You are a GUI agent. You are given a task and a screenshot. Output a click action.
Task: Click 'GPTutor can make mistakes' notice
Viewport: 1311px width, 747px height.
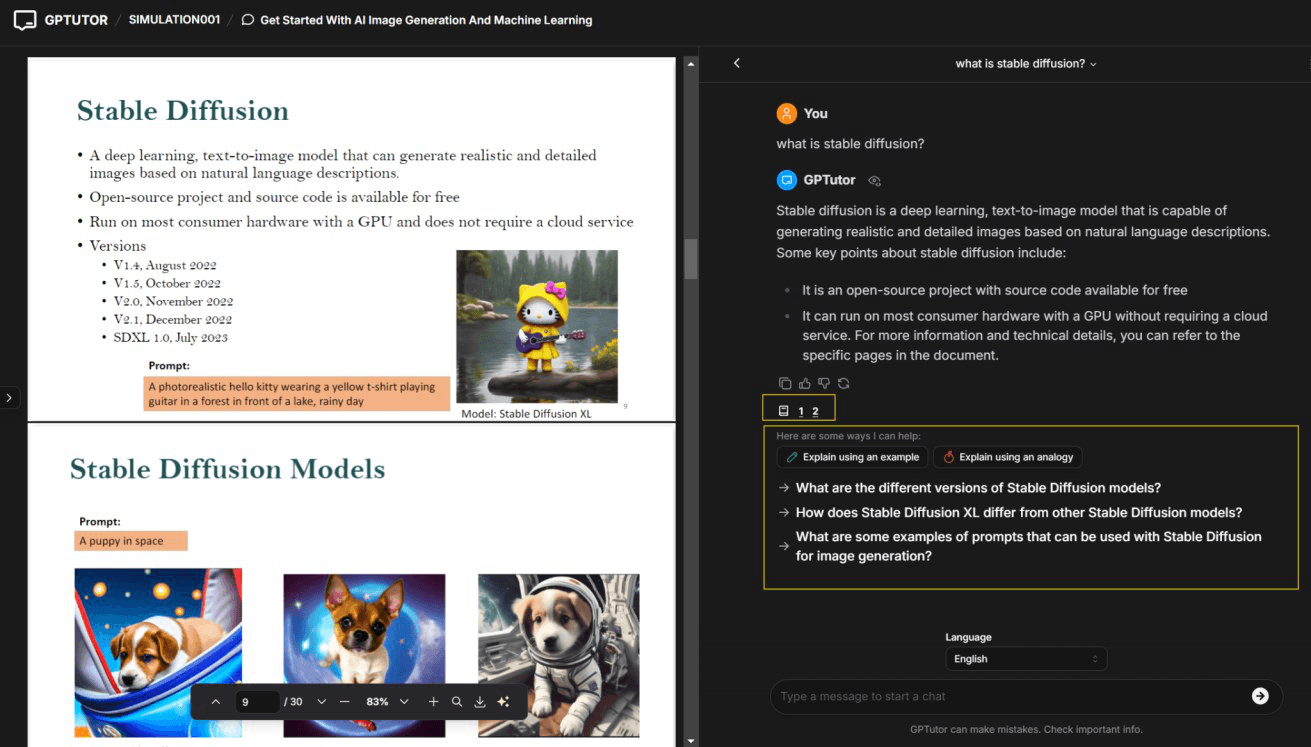pos(1026,730)
